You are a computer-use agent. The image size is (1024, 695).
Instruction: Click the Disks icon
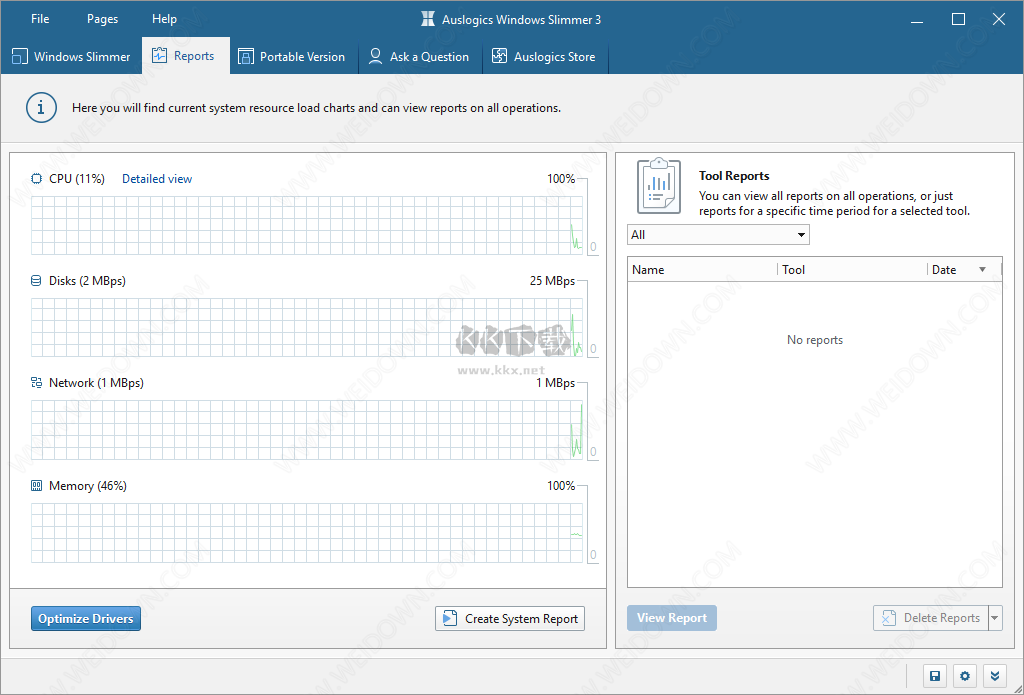pos(37,281)
